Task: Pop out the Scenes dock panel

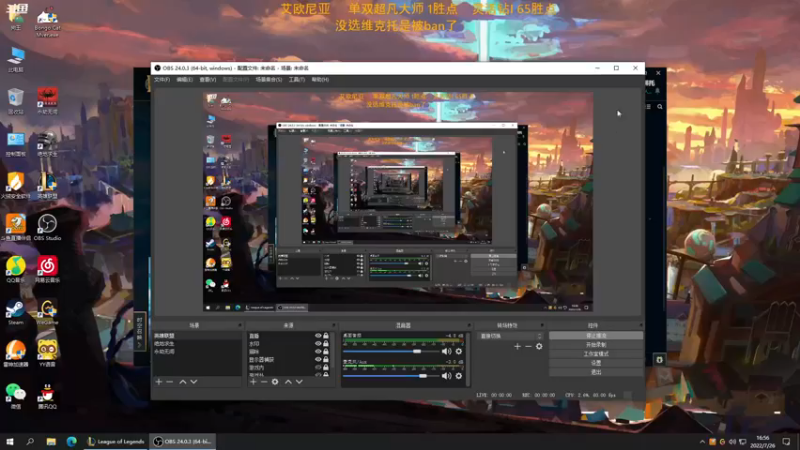Action: point(239,325)
